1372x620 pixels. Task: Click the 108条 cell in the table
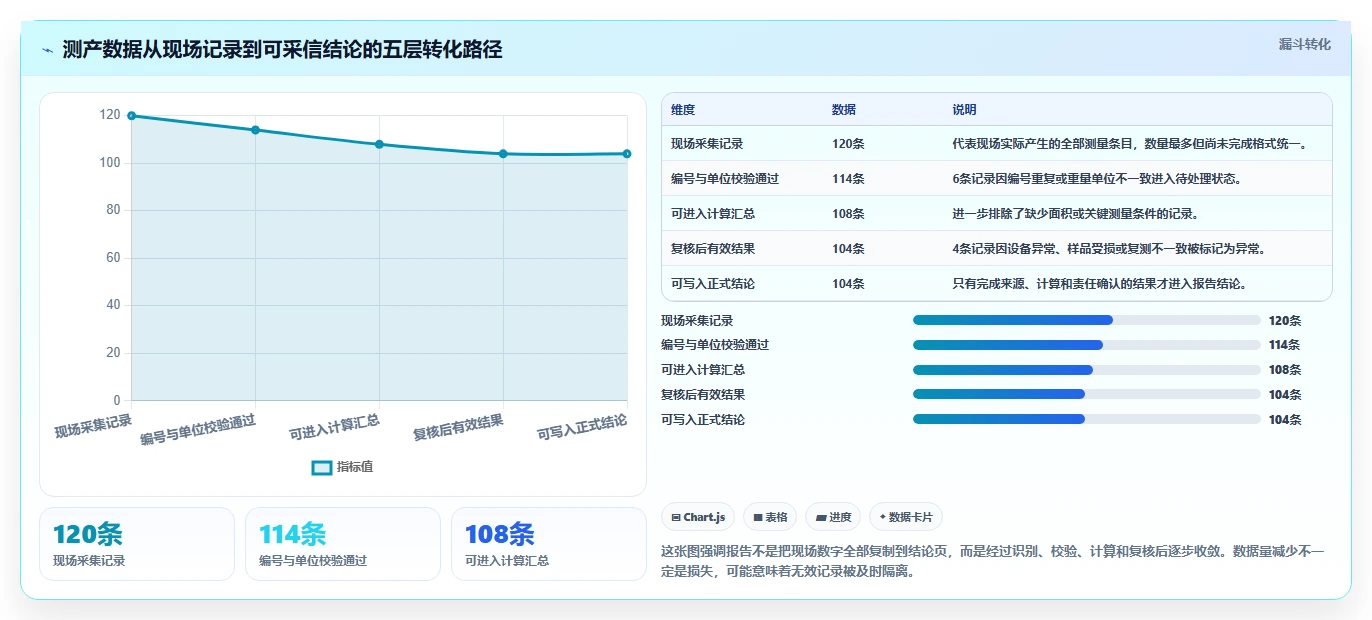(848, 214)
